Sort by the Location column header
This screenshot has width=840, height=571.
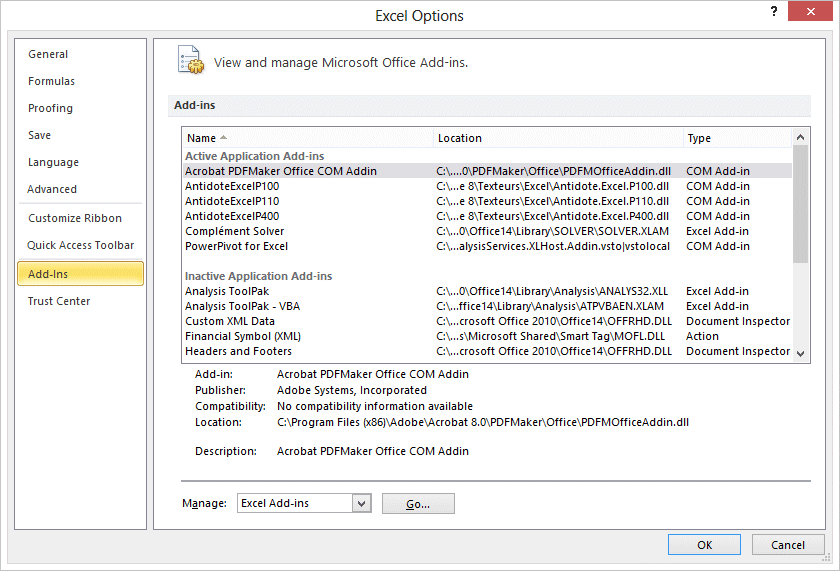pos(558,138)
